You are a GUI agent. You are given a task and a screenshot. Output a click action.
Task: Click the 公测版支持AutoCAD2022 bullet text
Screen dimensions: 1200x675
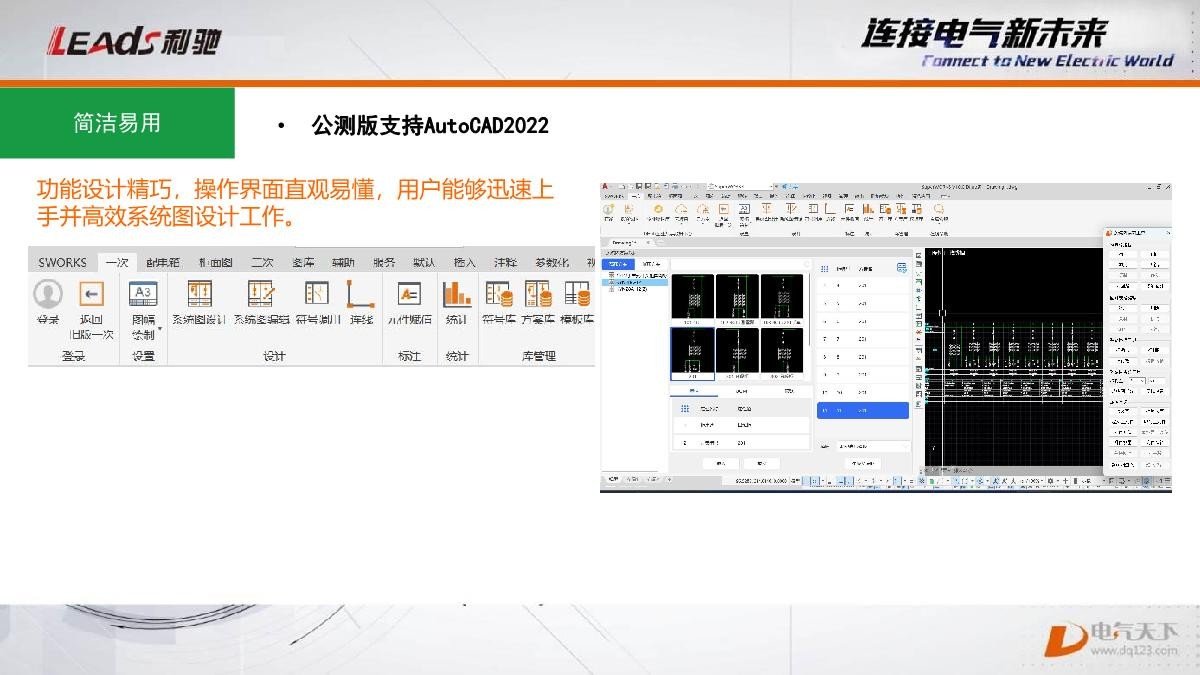coord(430,126)
